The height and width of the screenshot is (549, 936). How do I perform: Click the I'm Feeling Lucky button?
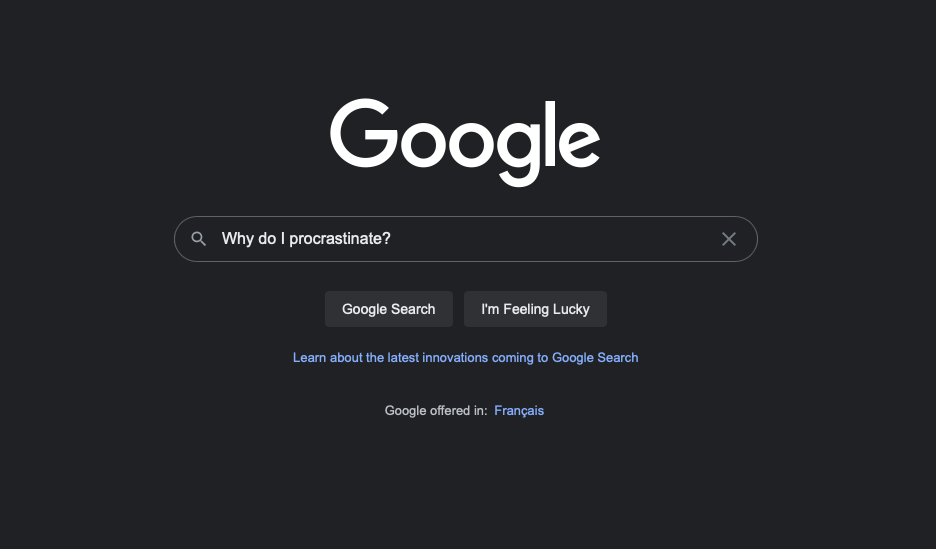tap(535, 309)
